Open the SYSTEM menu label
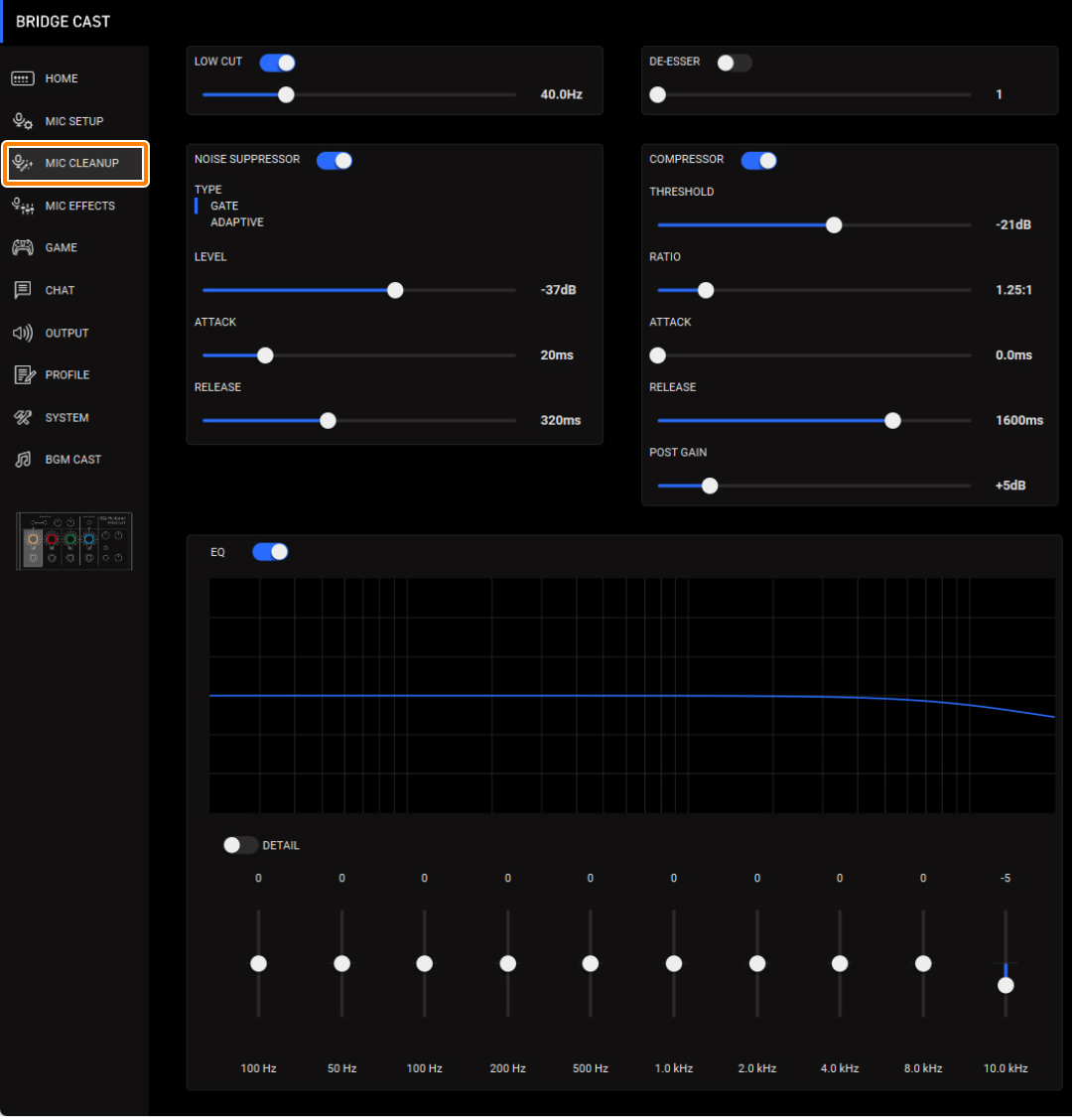The width and height of the screenshot is (1074, 1120). [x=67, y=419]
